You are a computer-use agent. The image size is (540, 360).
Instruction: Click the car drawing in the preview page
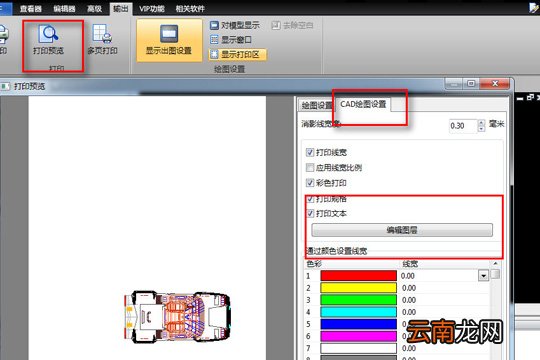[177, 316]
